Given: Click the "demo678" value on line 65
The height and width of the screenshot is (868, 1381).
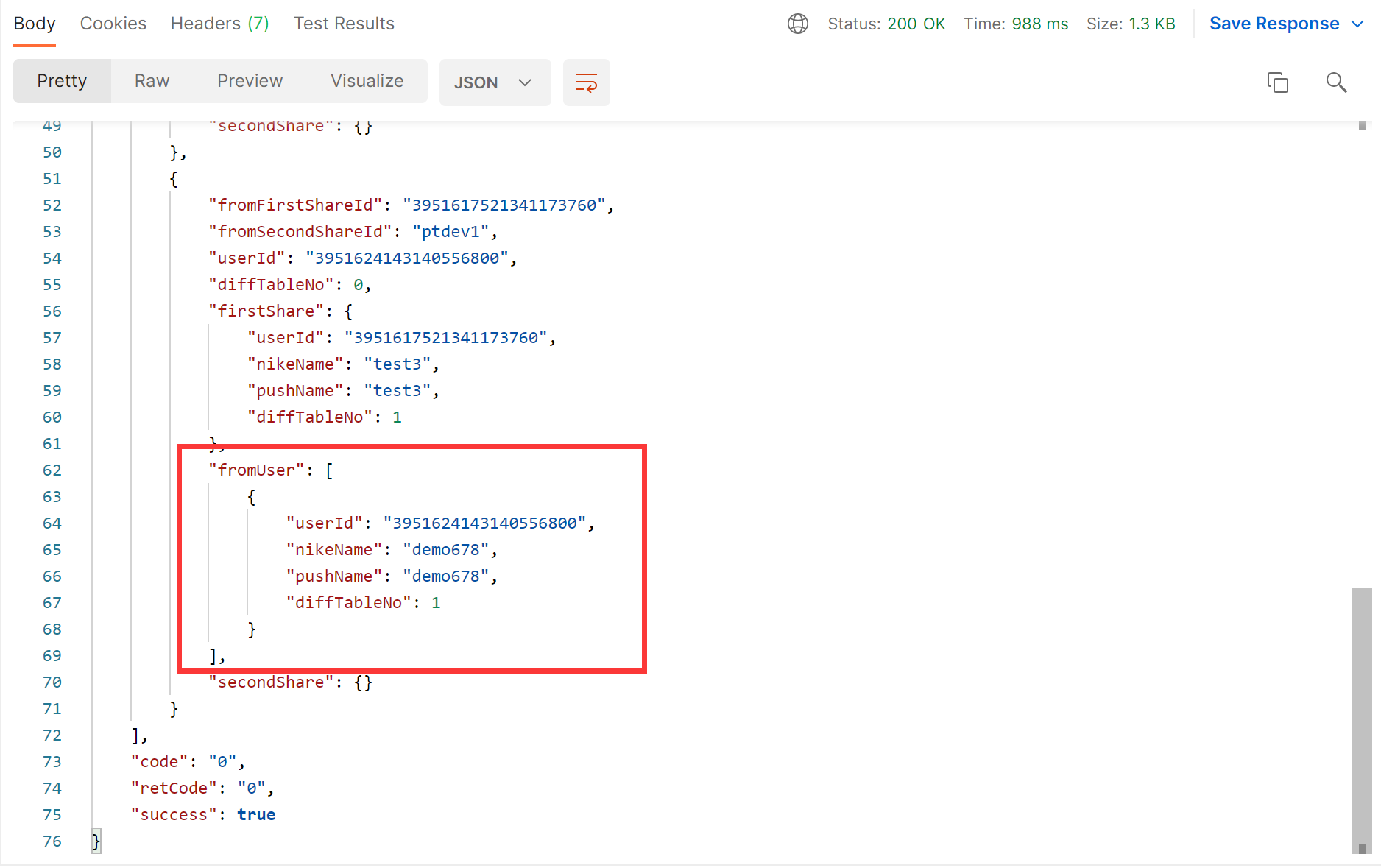Looking at the screenshot, I should click(446, 549).
